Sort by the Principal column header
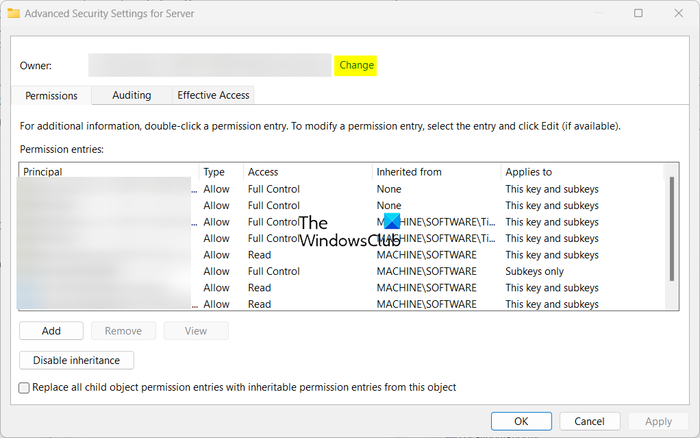 [x=108, y=172]
